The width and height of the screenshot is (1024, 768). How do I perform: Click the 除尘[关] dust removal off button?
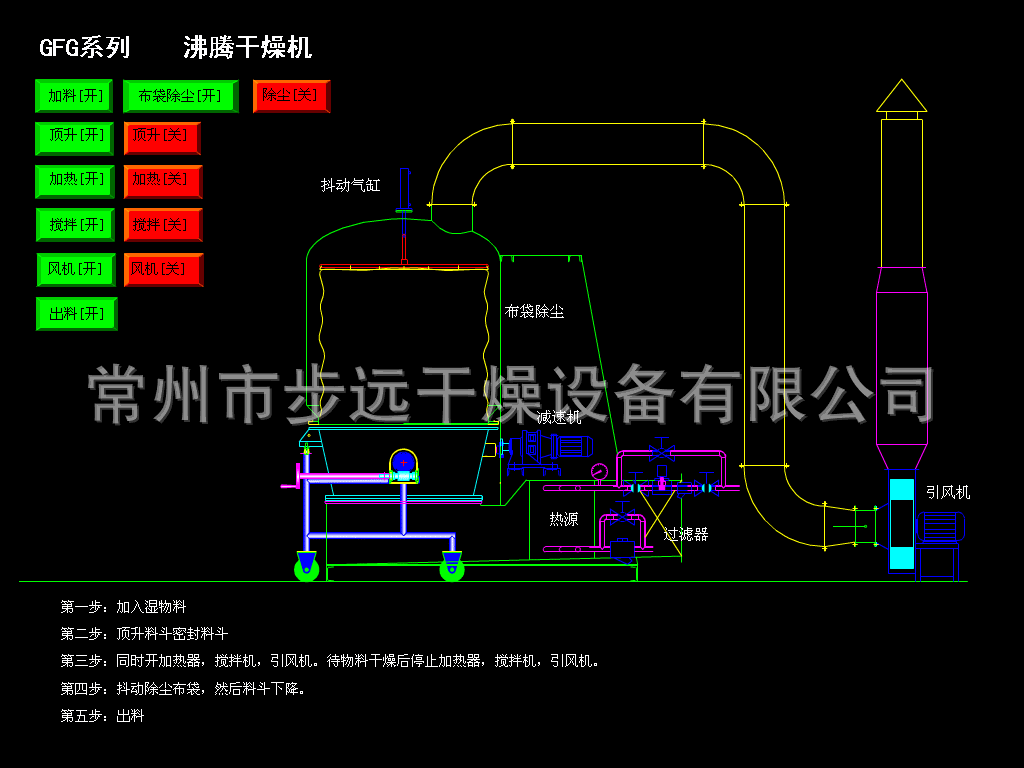click(290, 96)
